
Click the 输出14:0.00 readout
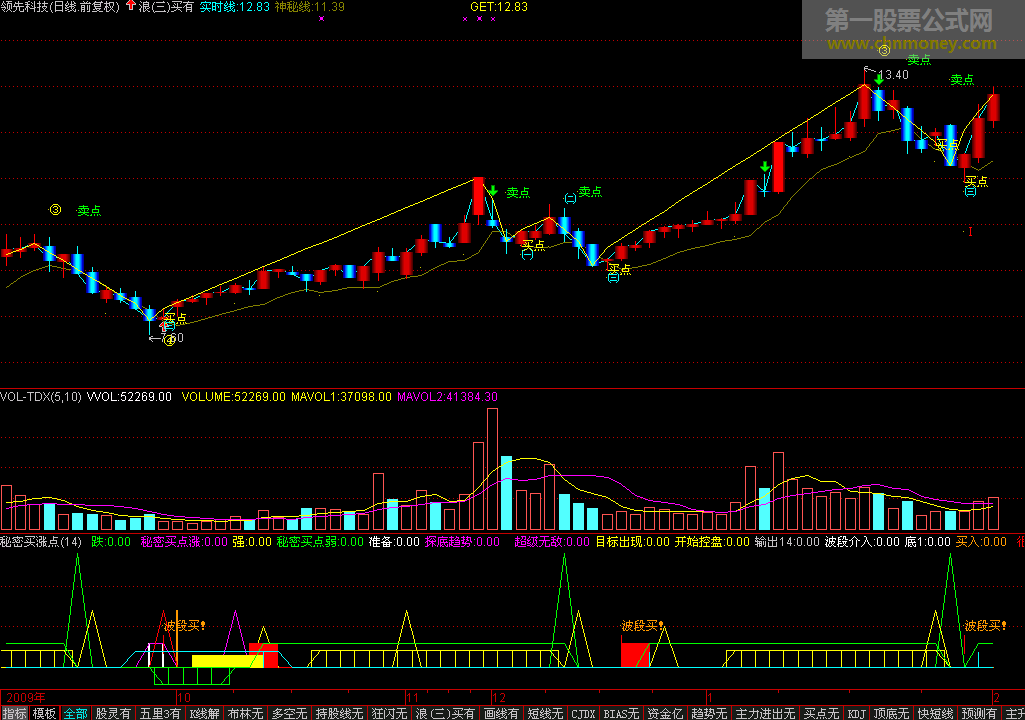coord(787,542)
